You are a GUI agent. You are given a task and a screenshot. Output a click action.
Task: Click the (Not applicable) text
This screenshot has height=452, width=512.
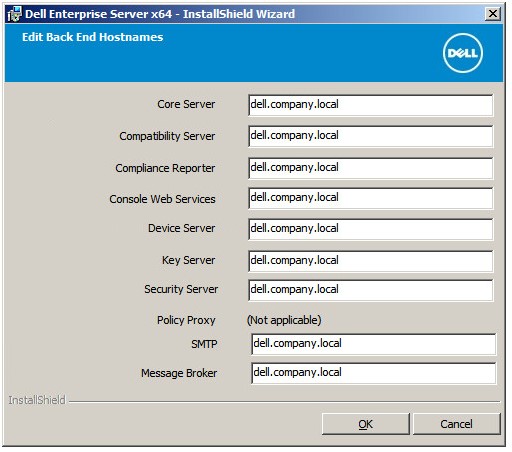[284, 320]
